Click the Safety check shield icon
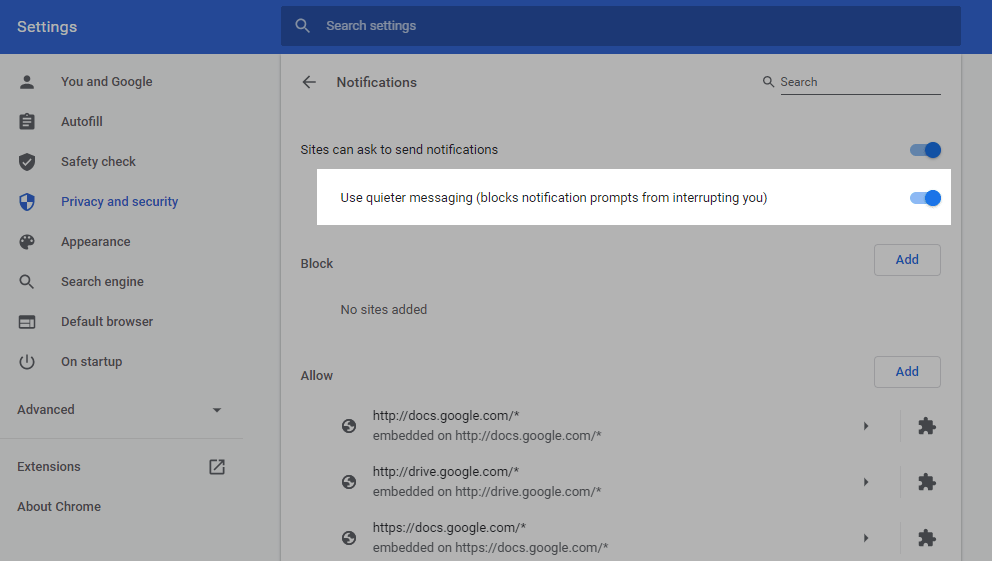 (x=27, y=162)
